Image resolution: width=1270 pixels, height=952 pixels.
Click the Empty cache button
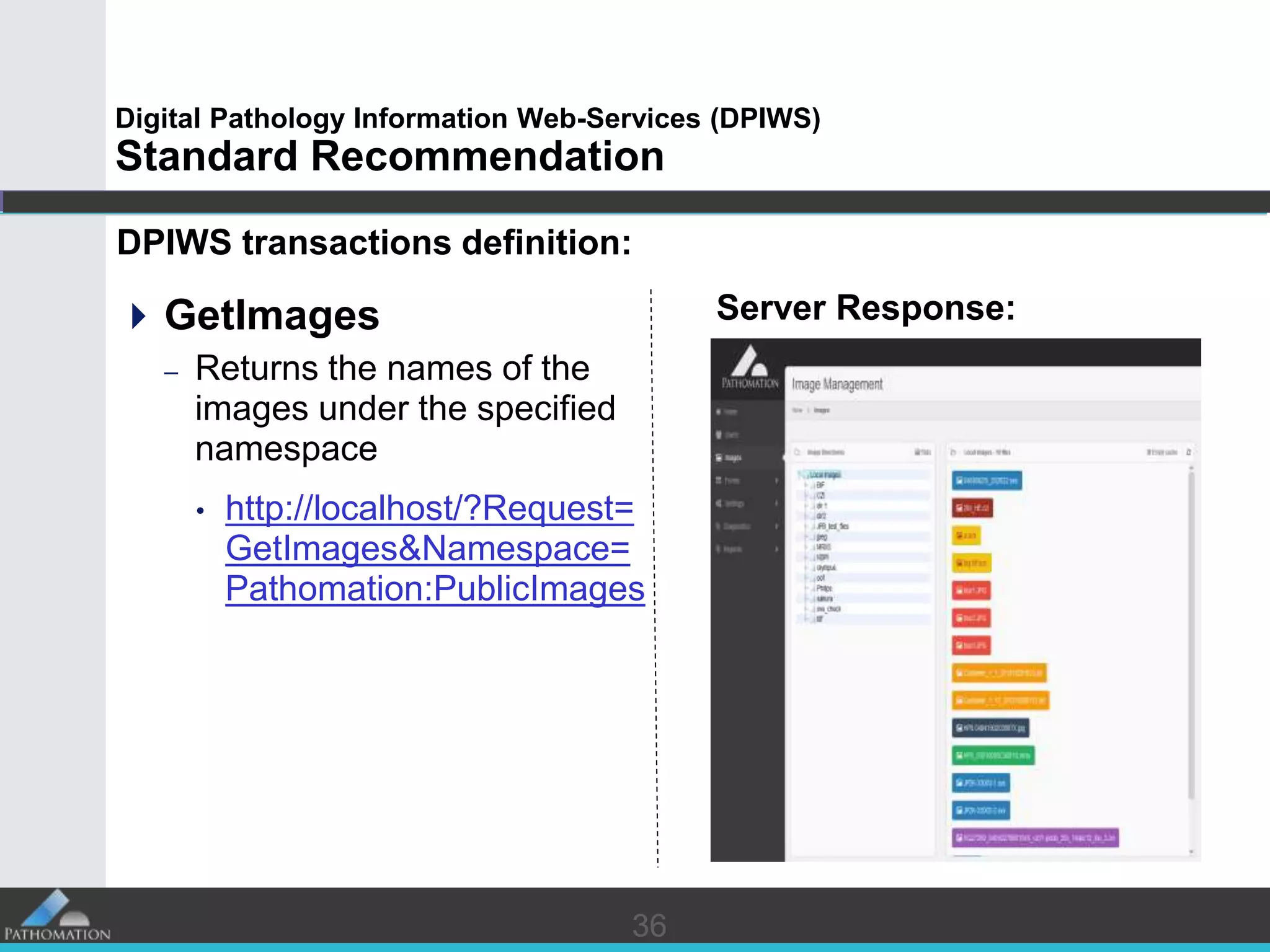coord(1162,452)
